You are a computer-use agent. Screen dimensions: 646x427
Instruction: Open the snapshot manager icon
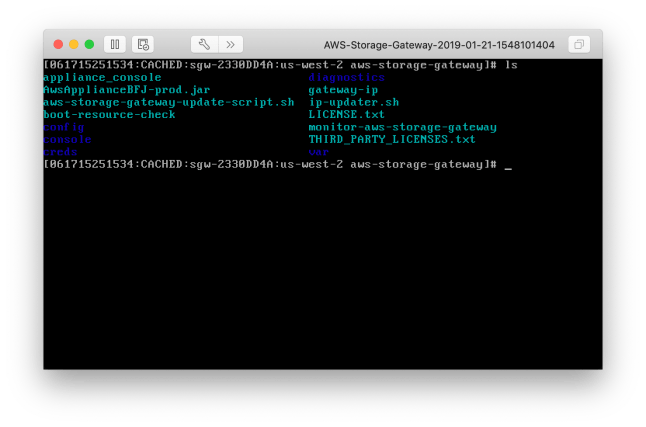[143, 45]
